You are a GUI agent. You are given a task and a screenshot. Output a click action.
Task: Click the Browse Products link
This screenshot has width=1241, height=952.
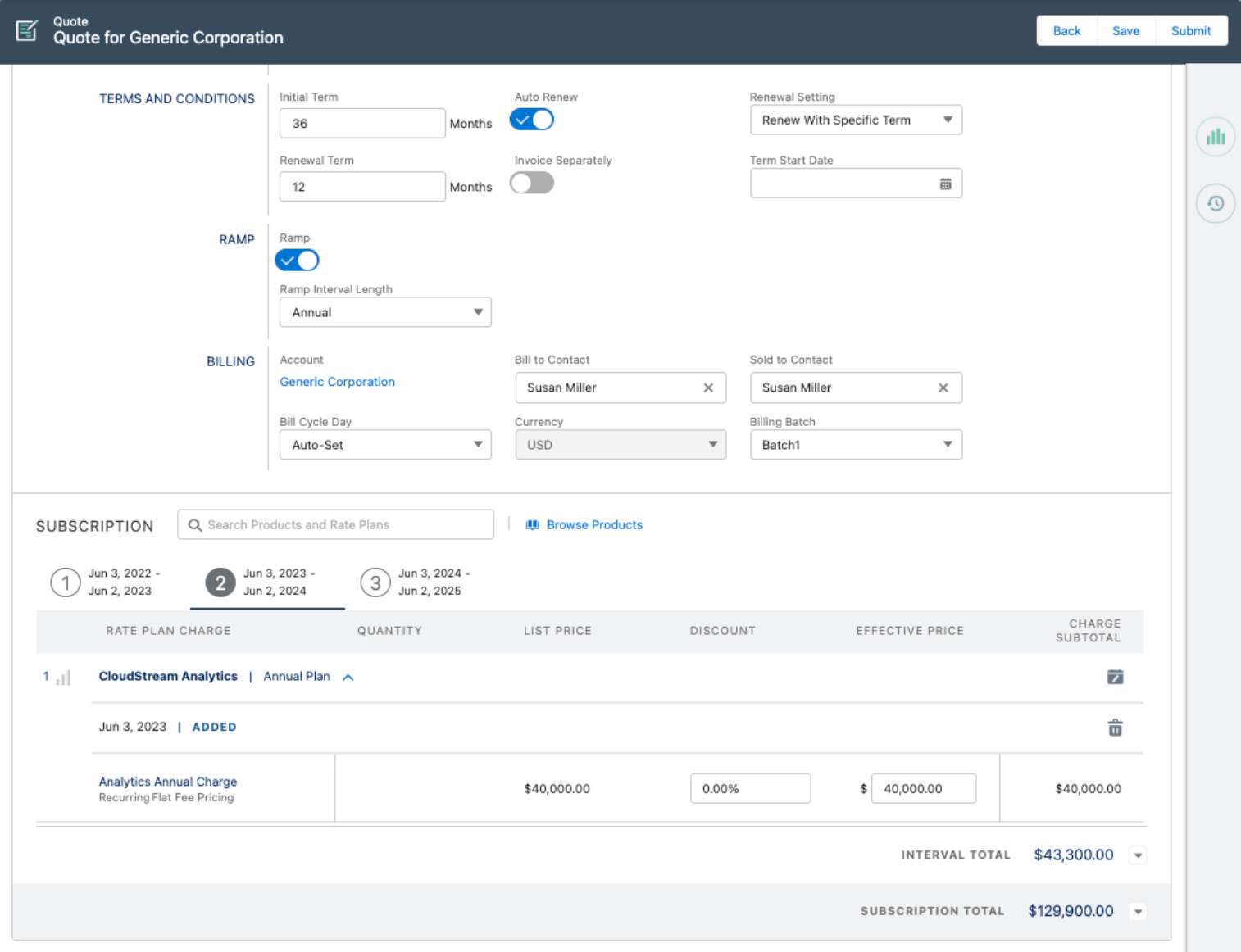pyautogui.click(x=594, y=525)
